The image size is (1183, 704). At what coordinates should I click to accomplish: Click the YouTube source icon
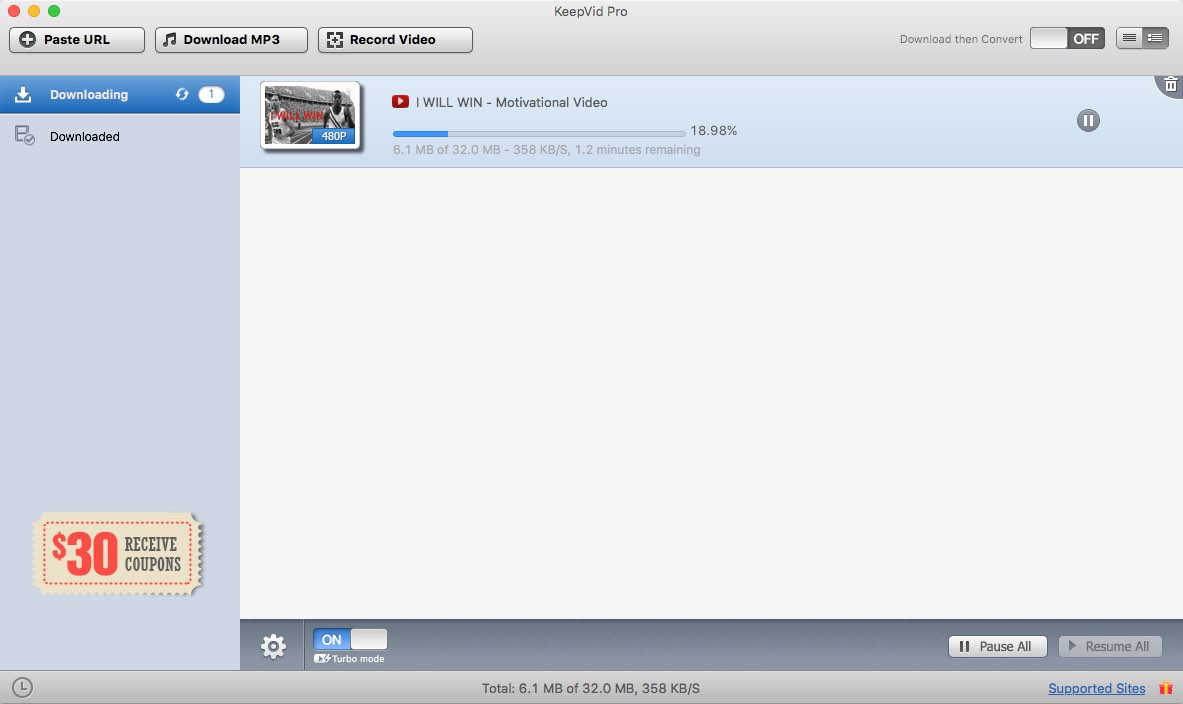(401, 102)
